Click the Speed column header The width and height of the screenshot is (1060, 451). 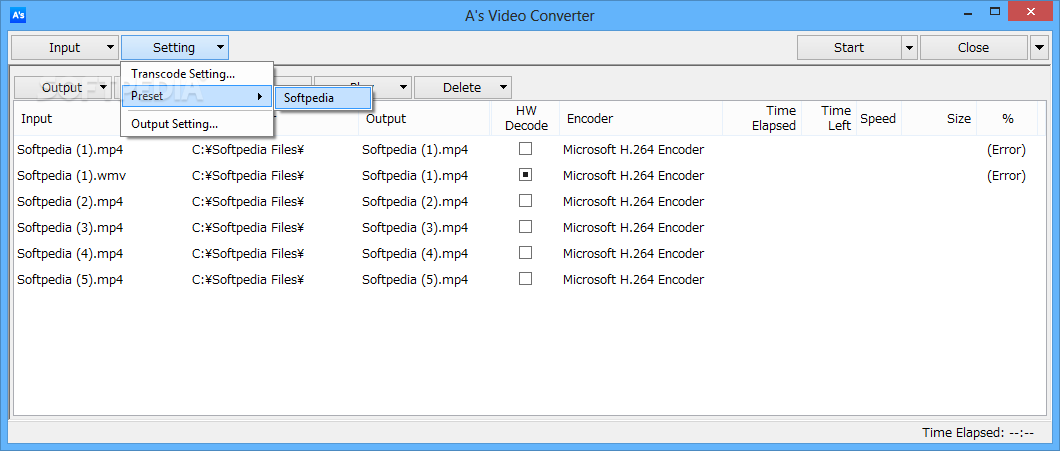pyautogui.click(x=878, y=119)
